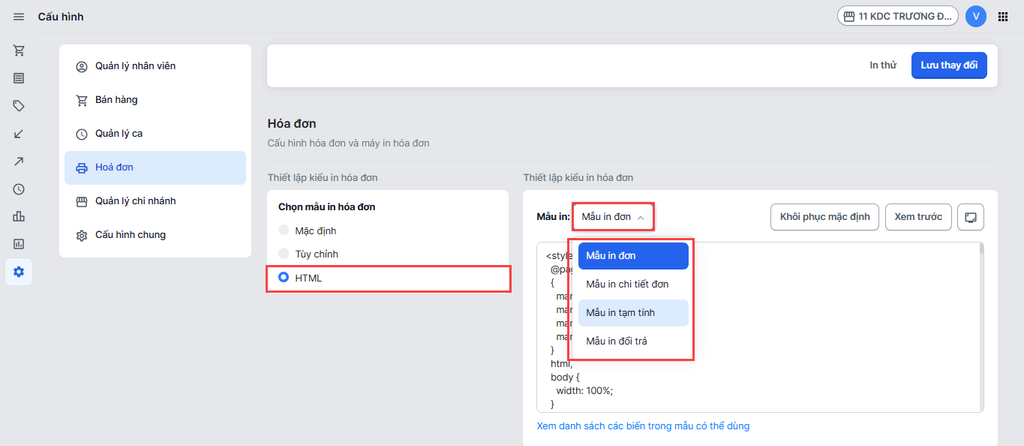Select the Mặc định invoice template radio
The image size is (1024, 446).
(x=284, y=230)
